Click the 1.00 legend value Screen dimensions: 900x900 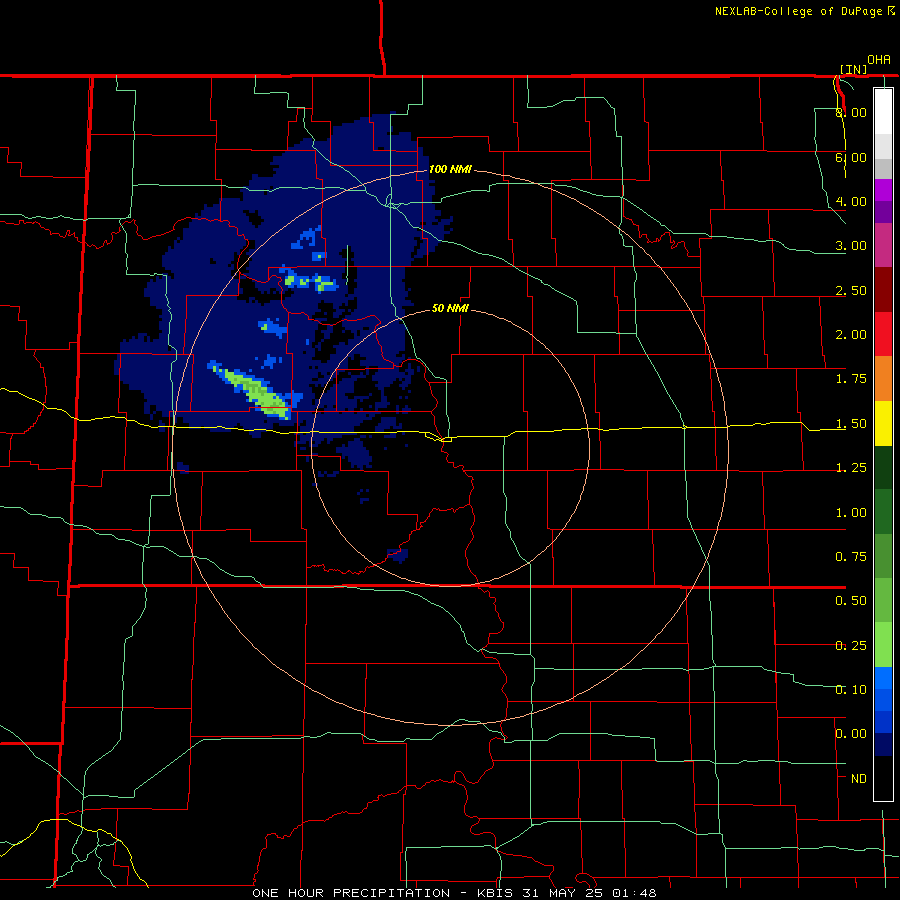point(851,513)
